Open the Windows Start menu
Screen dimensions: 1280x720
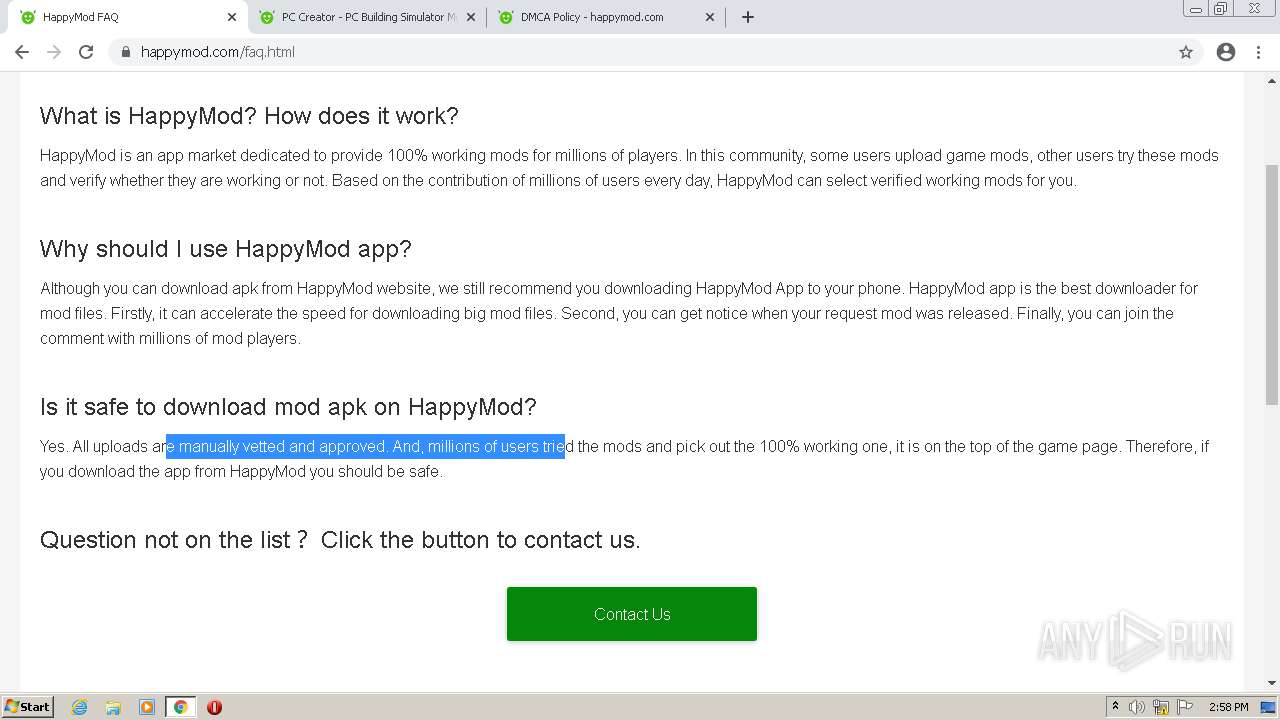[28, 706]
